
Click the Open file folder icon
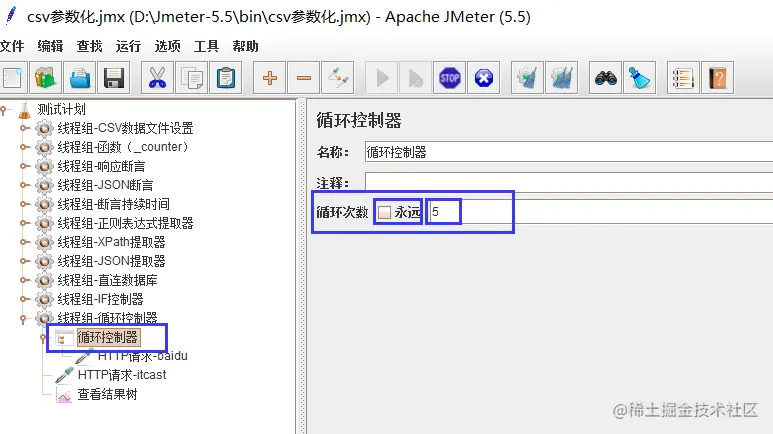80,78
